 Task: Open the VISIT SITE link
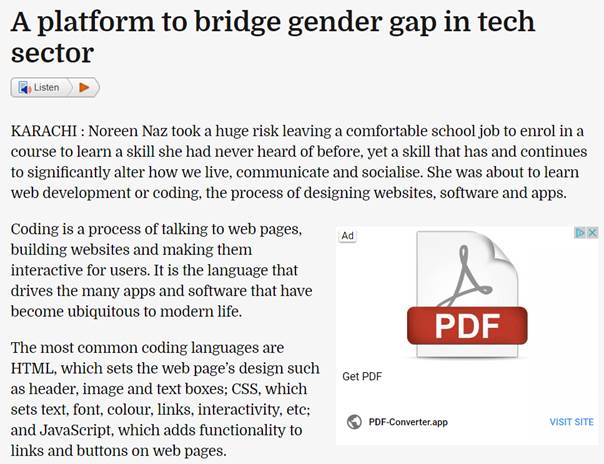point(572,422)
